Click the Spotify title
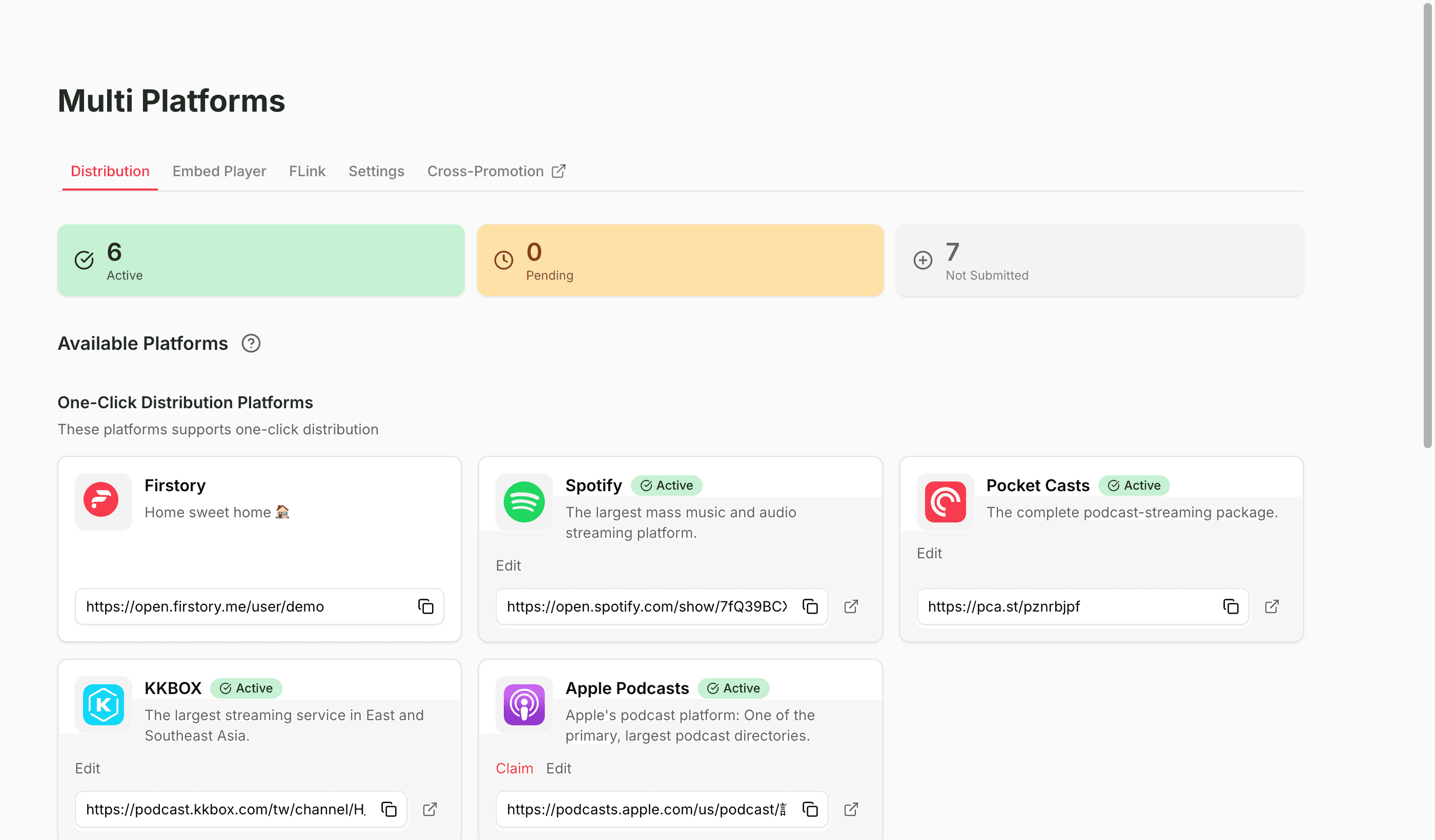1435x840 pixels. tap(593, 486)
